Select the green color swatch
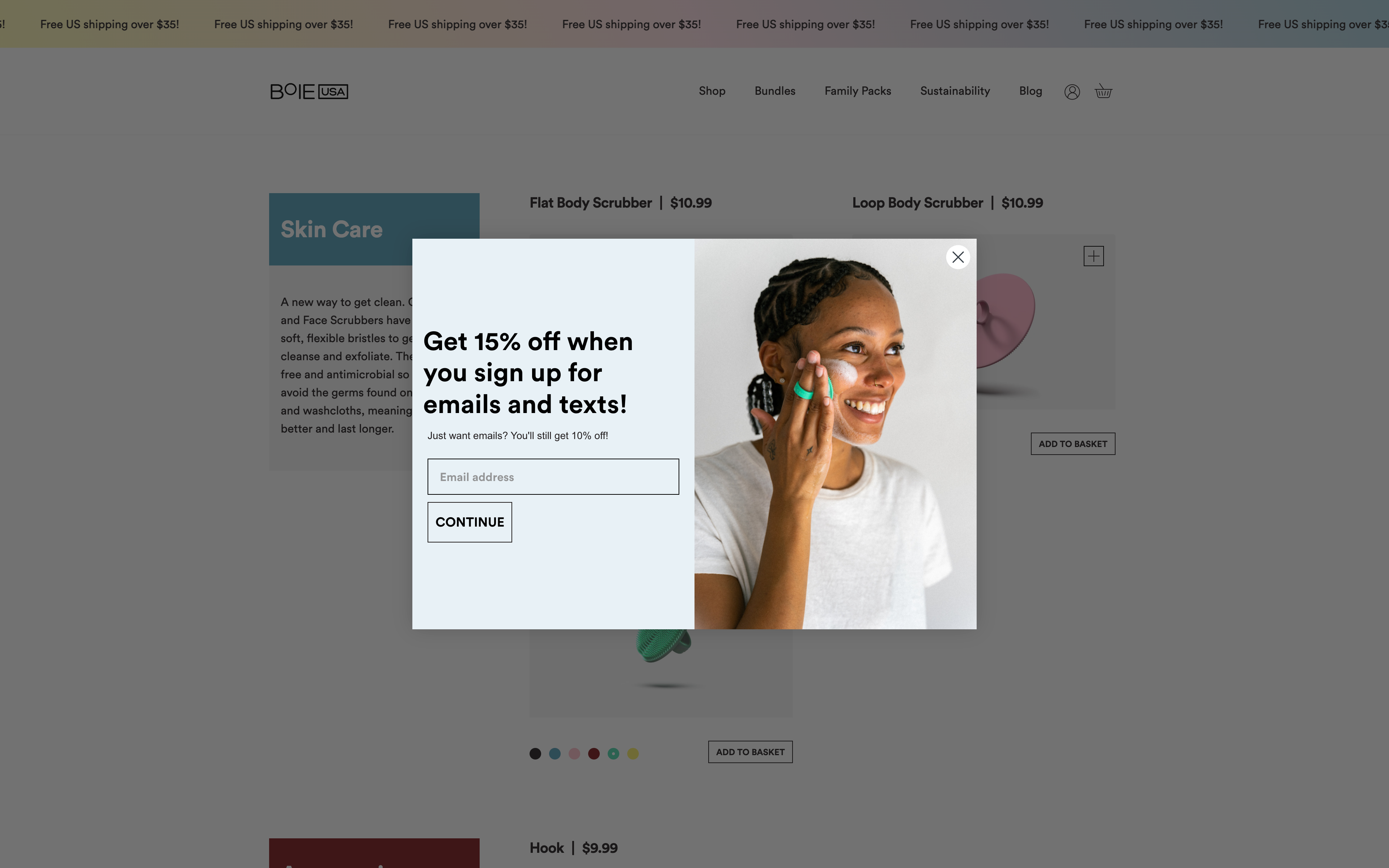The width and height of the screenshot is (1389, 868). pos(613,754)
